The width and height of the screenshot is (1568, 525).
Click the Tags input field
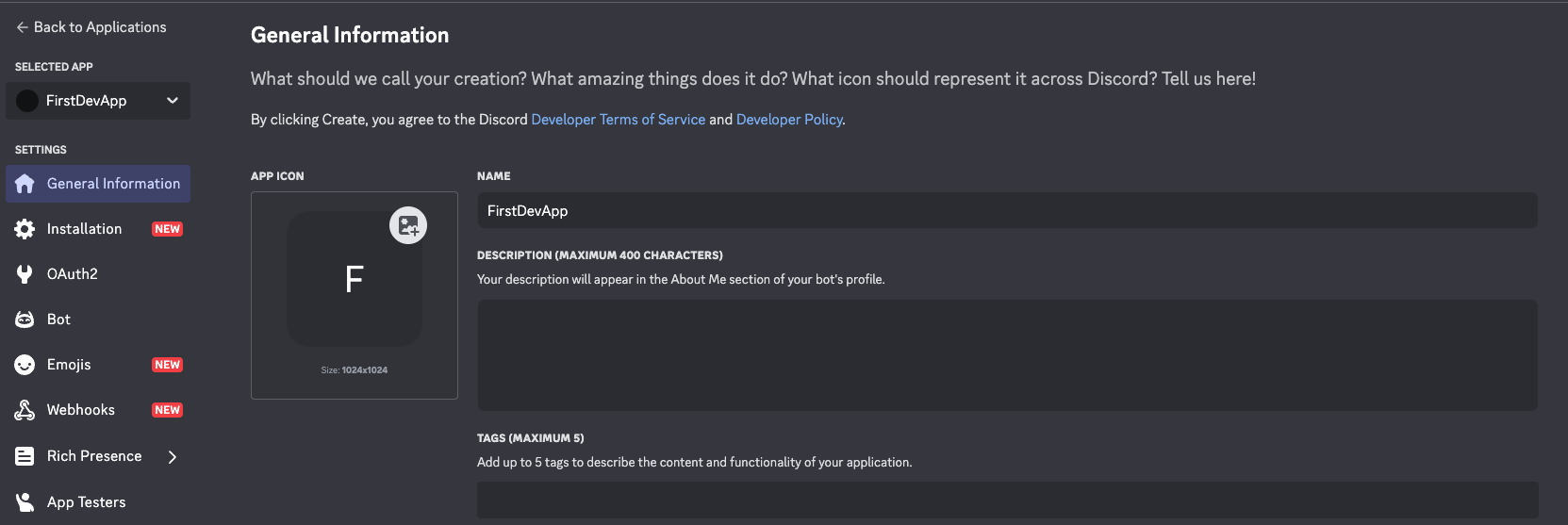1006,500
